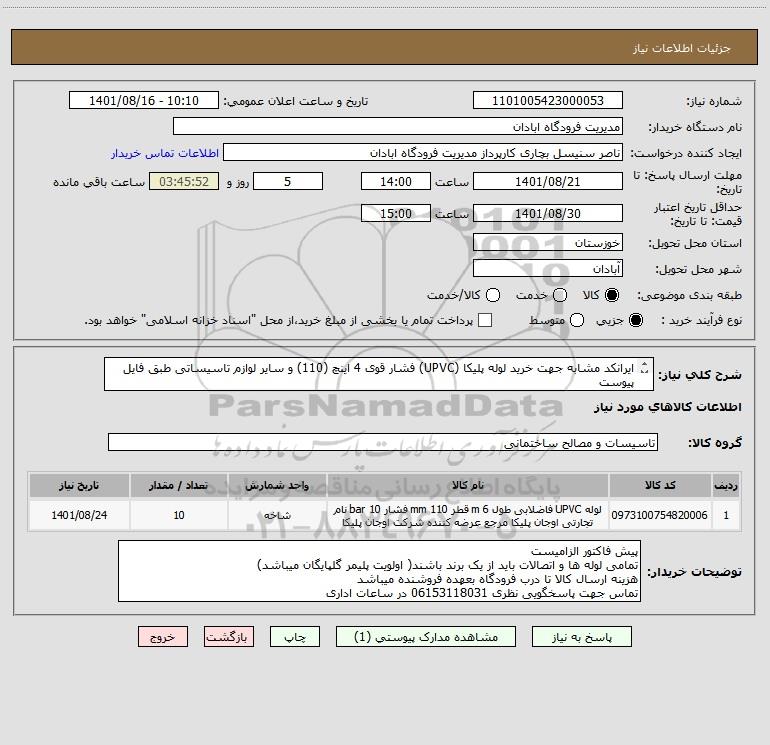
Task: Click the delivery province field 'خوزستان'
Action: (x=548, y=243)
